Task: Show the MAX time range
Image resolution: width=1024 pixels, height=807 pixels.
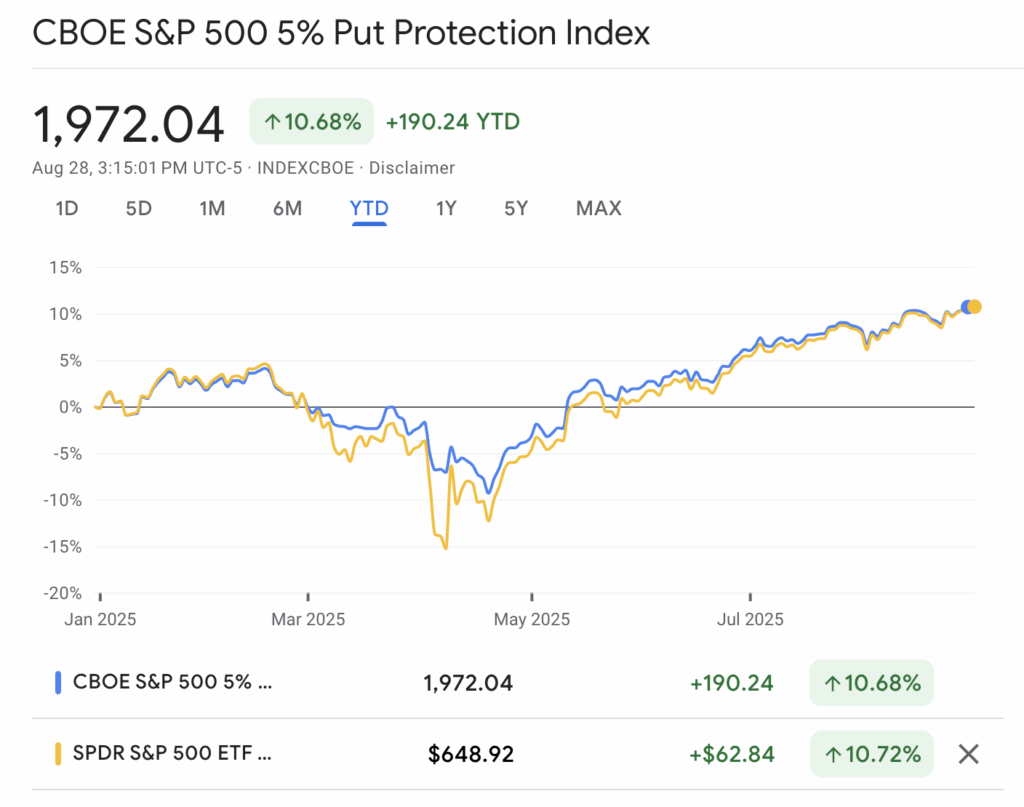Action: coord(598,209)
